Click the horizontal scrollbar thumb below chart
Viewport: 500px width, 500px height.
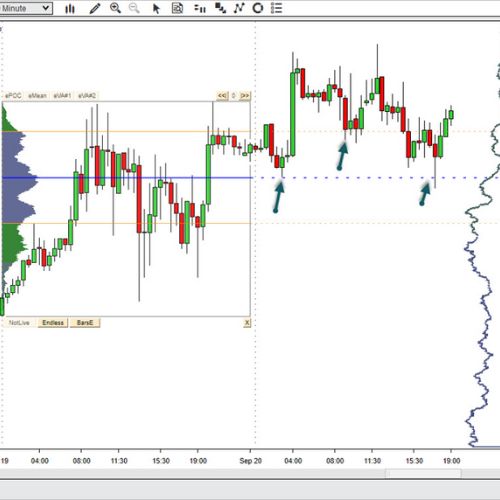[x=423, y=473]
